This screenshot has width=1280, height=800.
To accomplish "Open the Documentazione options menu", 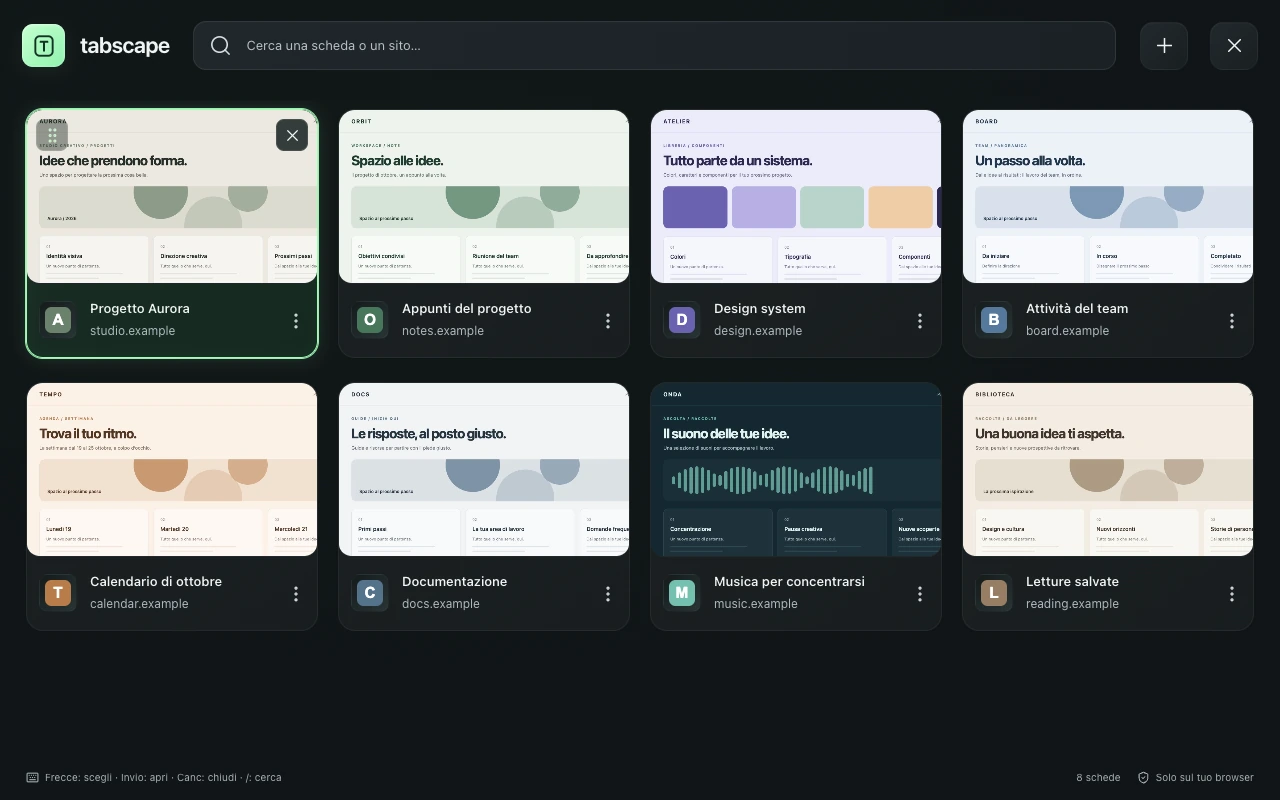I will 608,593.
